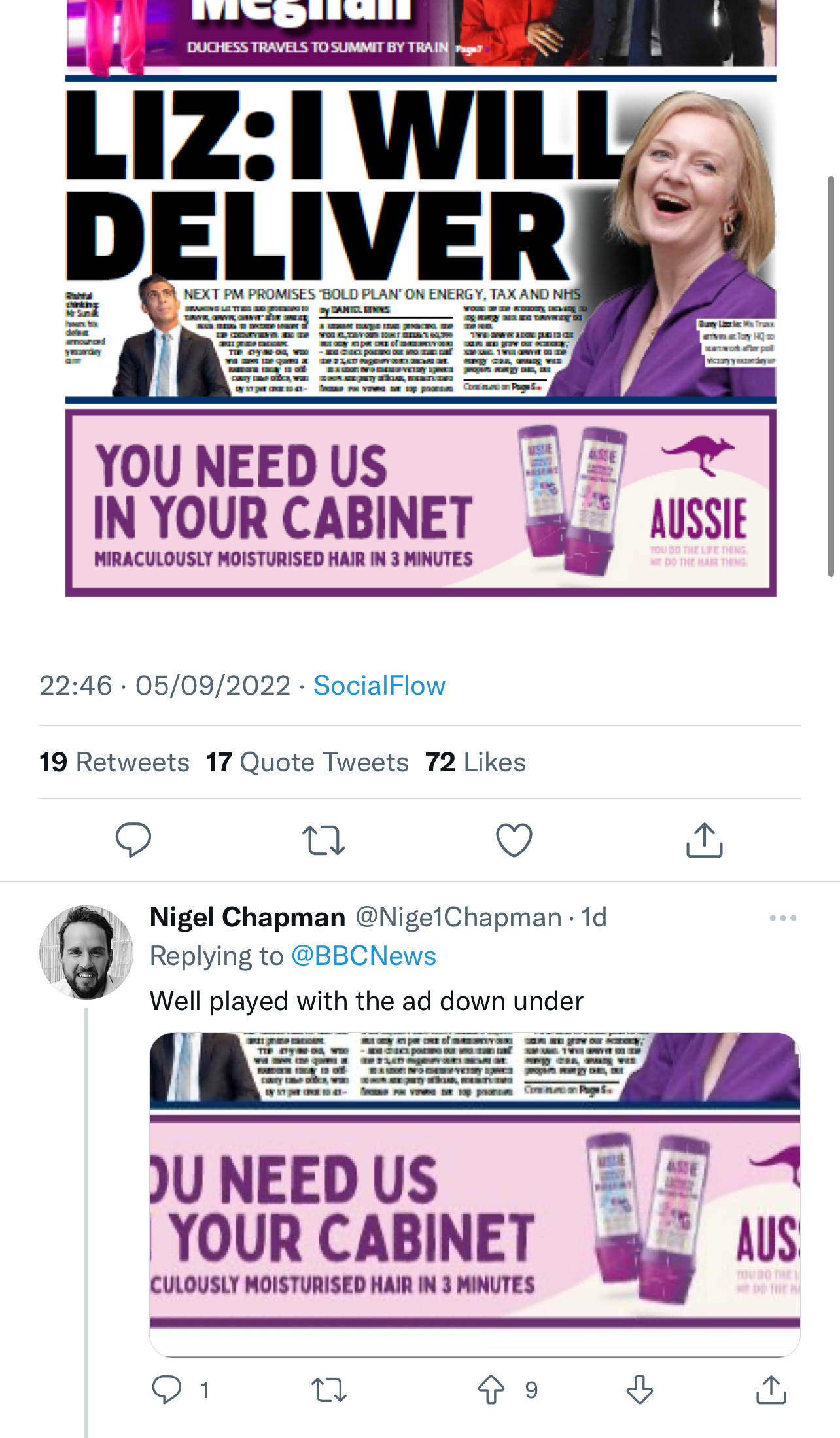Share Nigel Chapman's reply
Screen dimensions: 840x1438
771,1390
